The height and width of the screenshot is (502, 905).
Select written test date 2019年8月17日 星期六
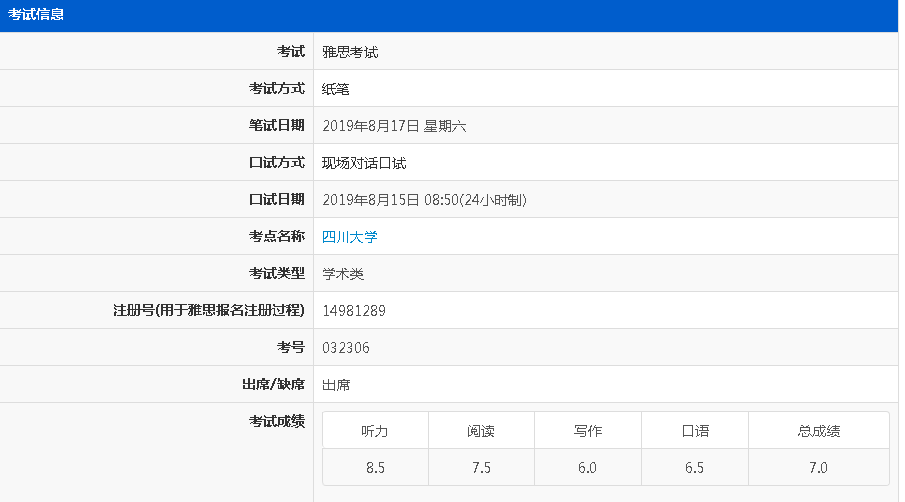pos(394,126)
